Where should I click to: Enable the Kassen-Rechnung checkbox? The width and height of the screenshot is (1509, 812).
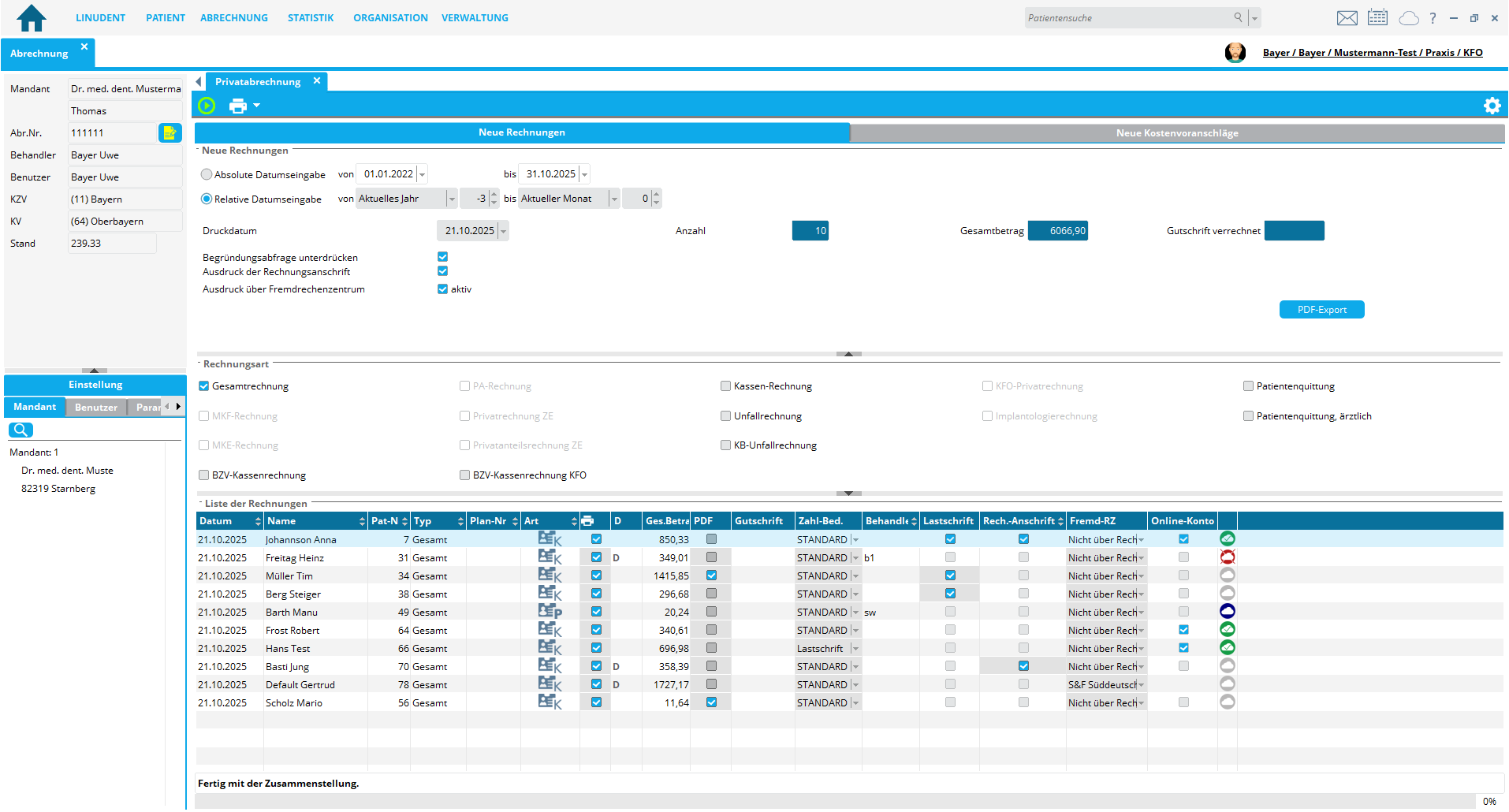click(x=725, y=386)
